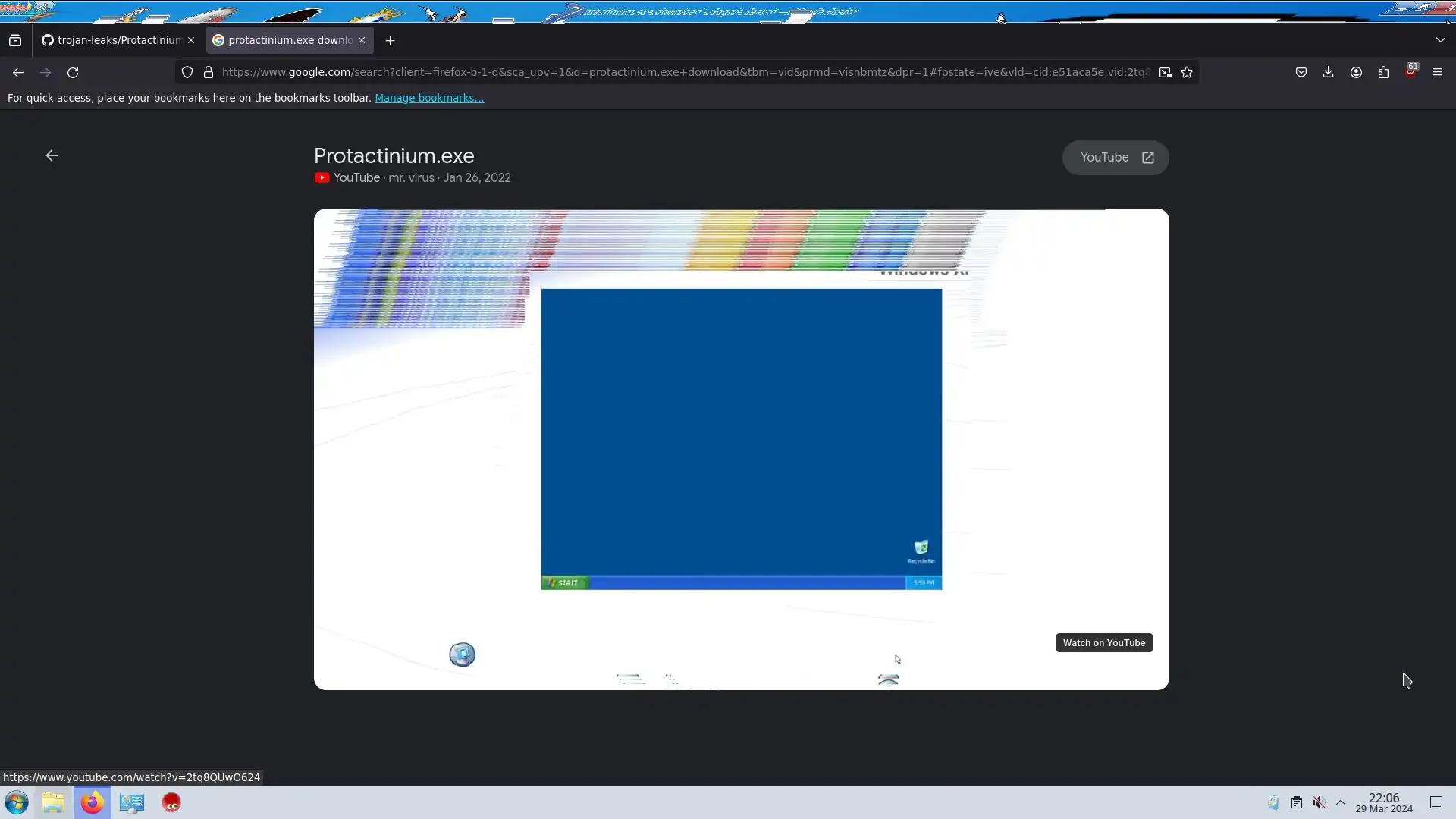Open the Firefox account icon

[1356, 73]
